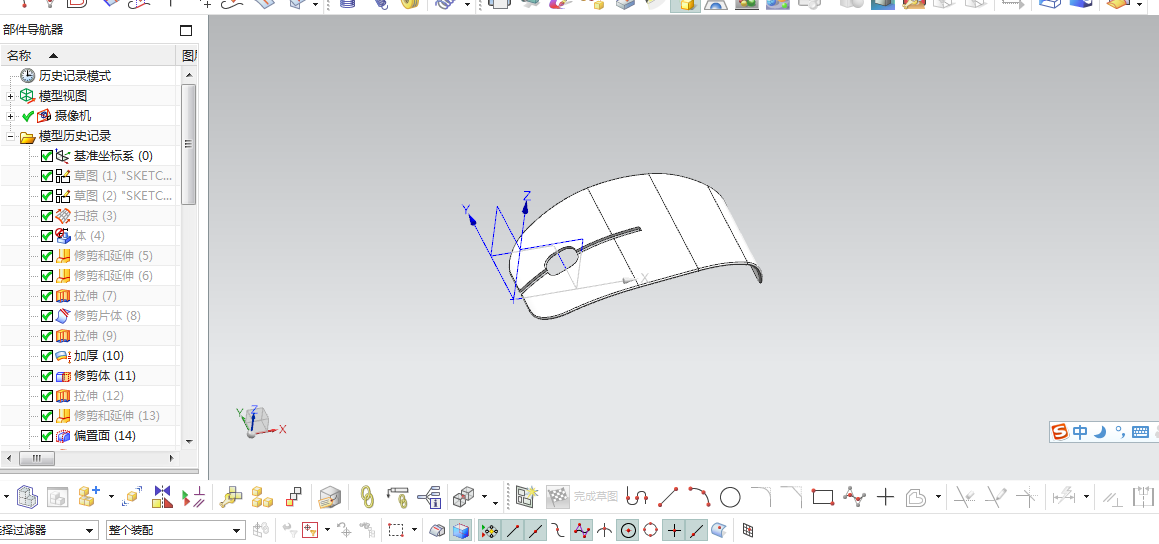Uncheck the 修剪片体 (8) checkbox
This screenshot has width=1159, height=544.
(x=47, y=316)
